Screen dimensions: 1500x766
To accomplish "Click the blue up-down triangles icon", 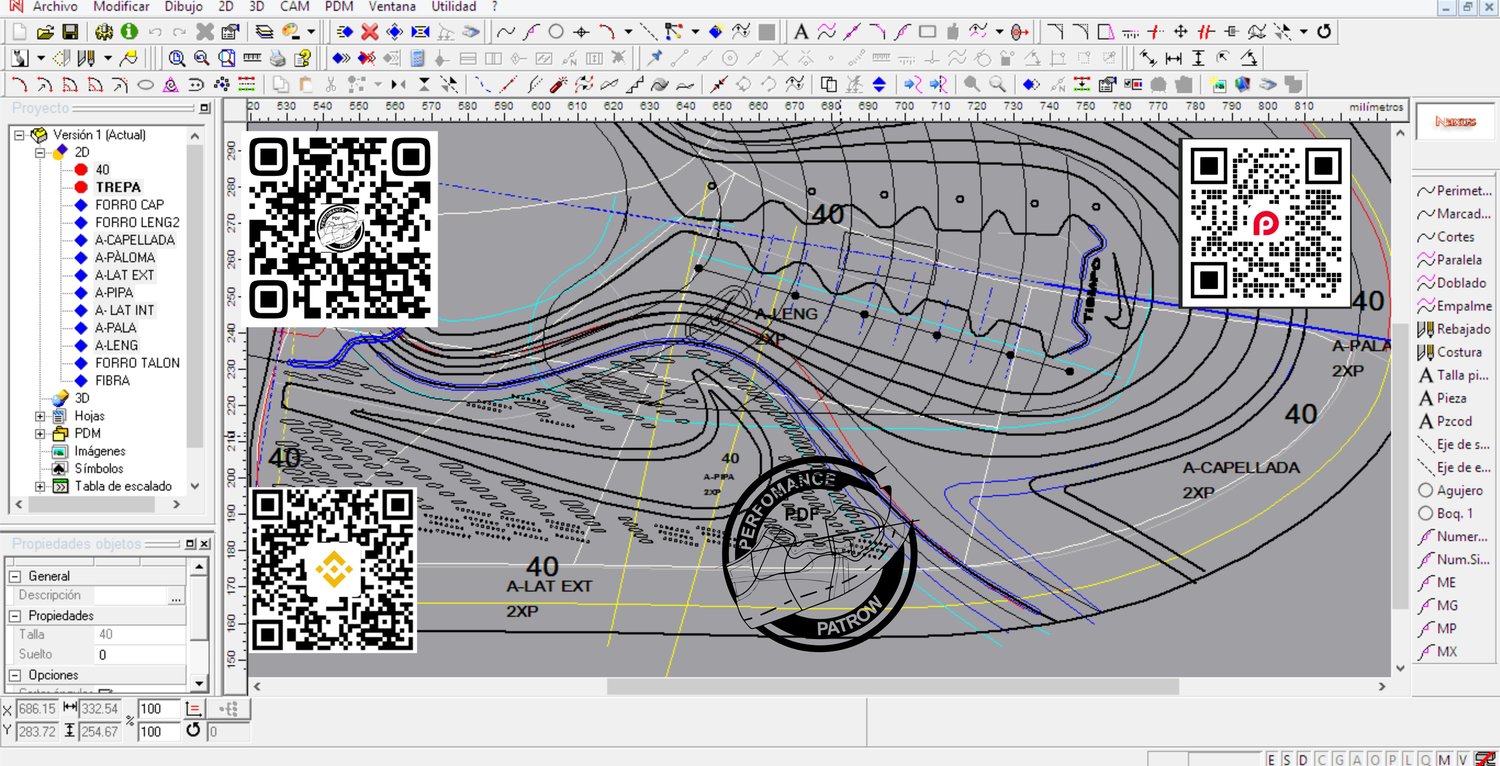I will coord(879,84).
